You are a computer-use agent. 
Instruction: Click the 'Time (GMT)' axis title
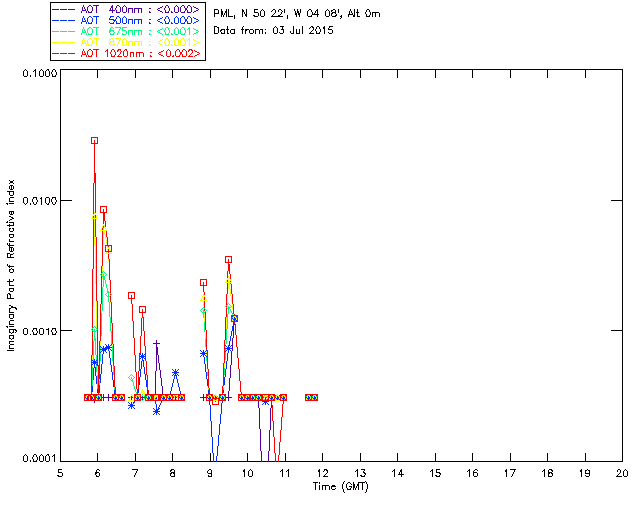click(x=341, y=487)
